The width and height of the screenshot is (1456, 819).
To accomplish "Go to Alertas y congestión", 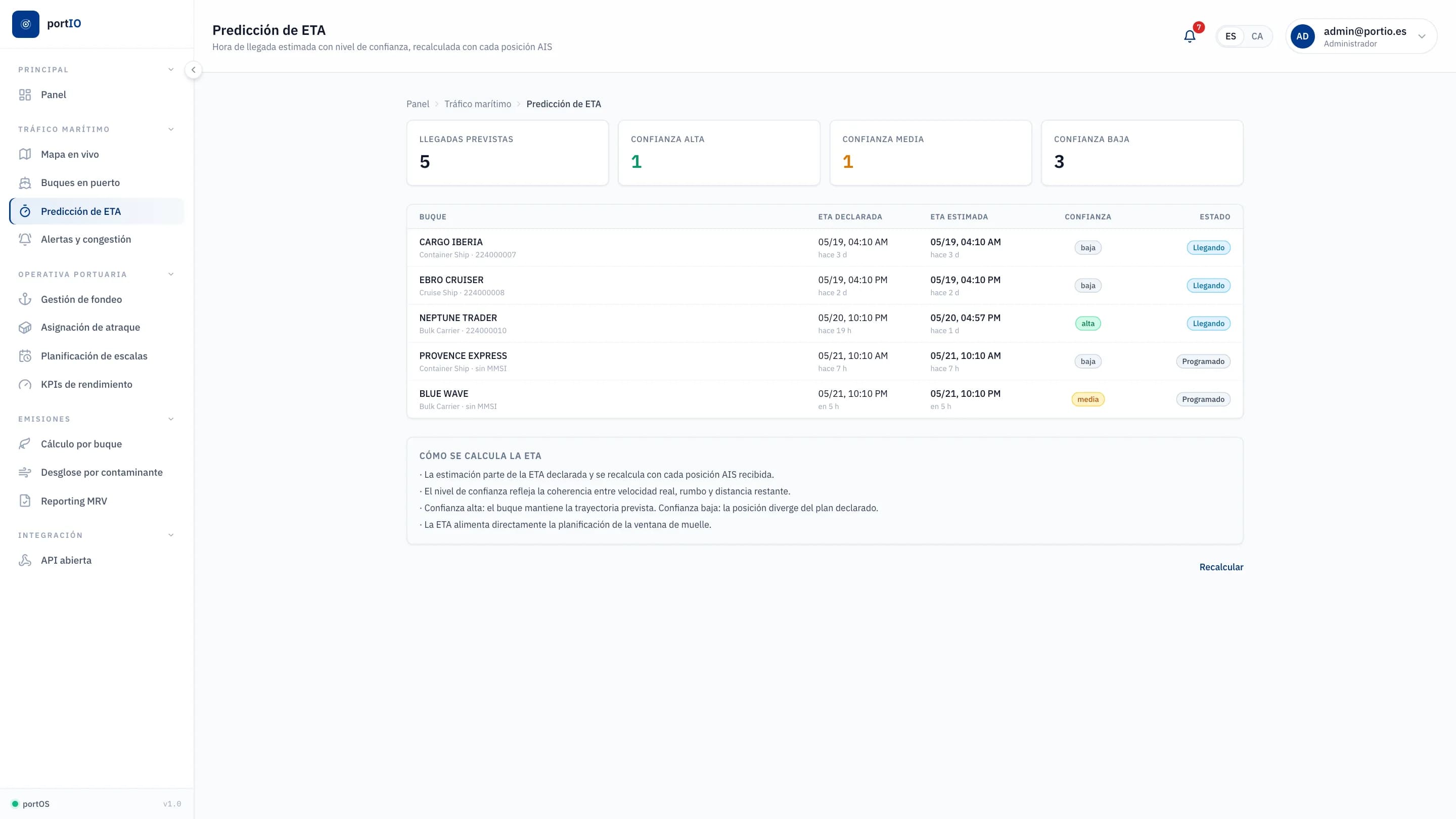I will click(97, 239).
